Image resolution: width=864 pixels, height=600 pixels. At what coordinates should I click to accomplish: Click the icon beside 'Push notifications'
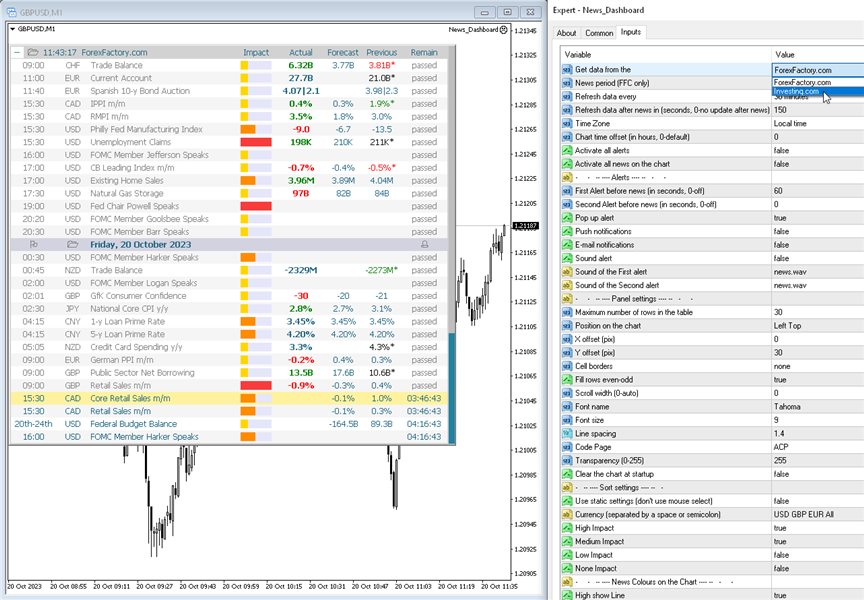tap(567, 231)
